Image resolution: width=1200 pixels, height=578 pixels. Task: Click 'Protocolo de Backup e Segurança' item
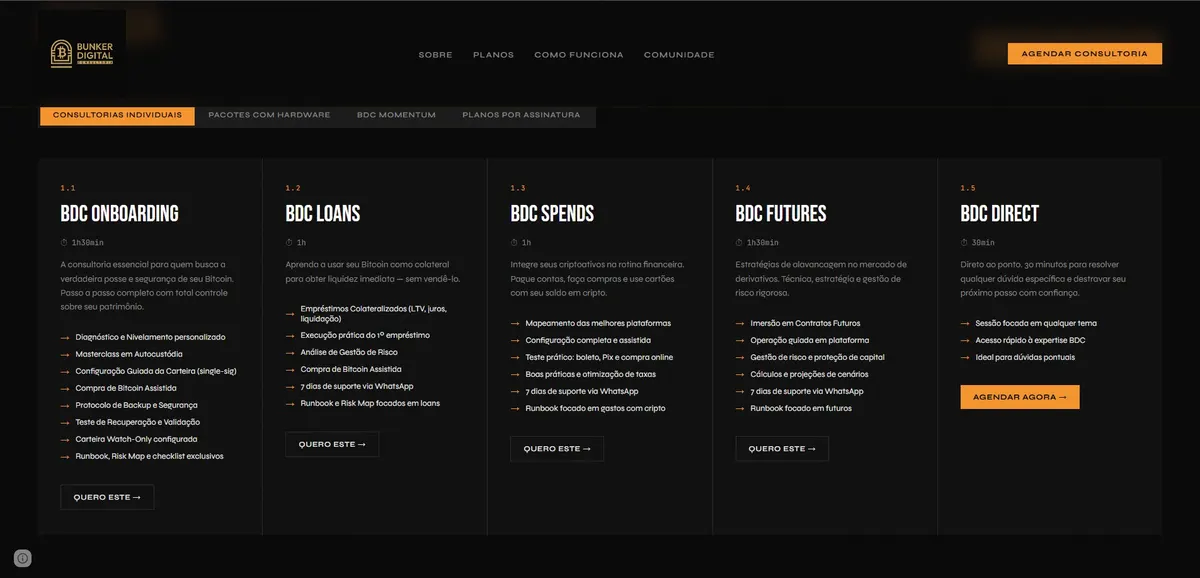pos(136,405)
